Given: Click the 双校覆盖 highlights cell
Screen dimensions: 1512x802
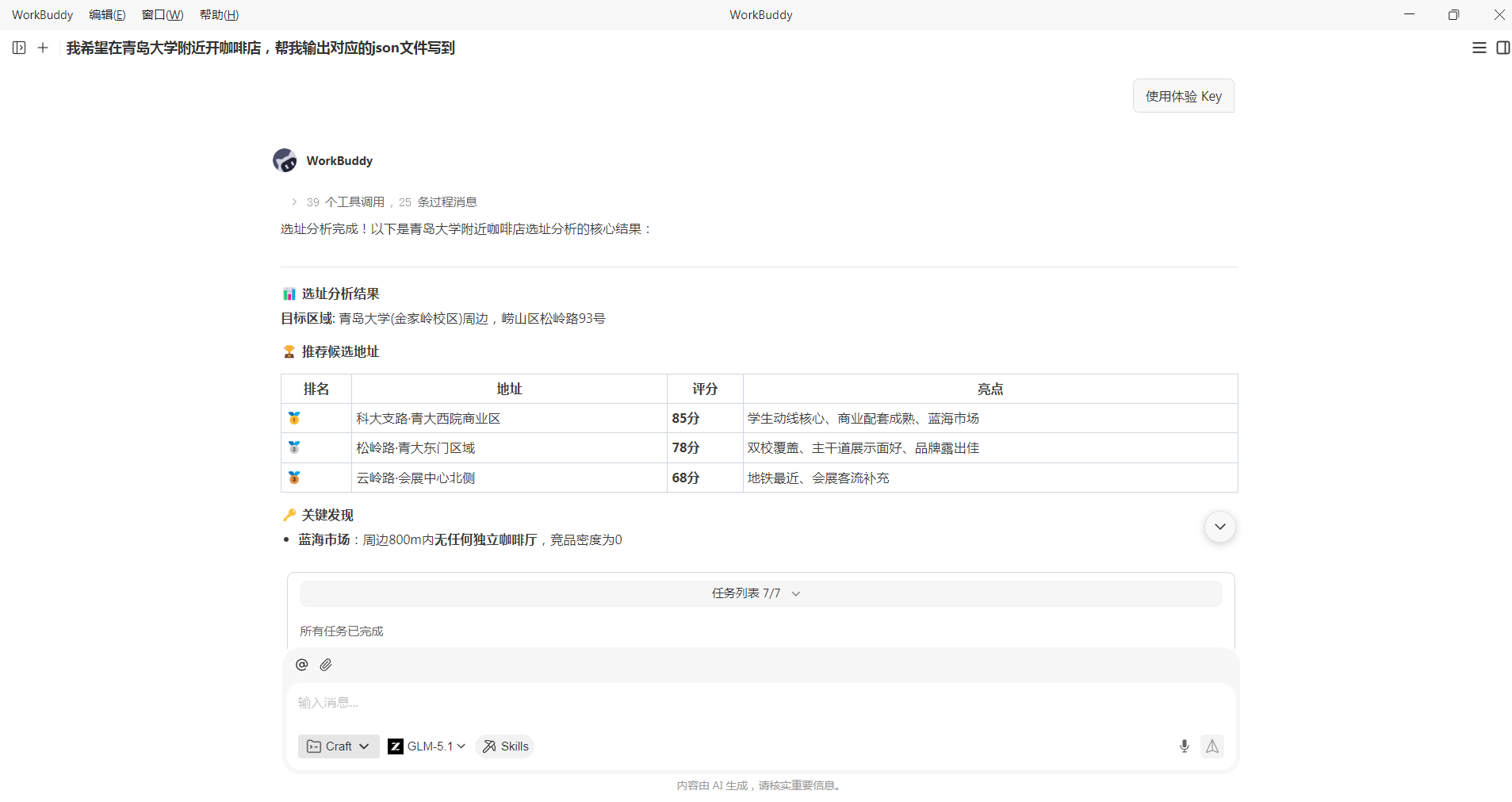Looking at the screenshot, I should 990,448.
